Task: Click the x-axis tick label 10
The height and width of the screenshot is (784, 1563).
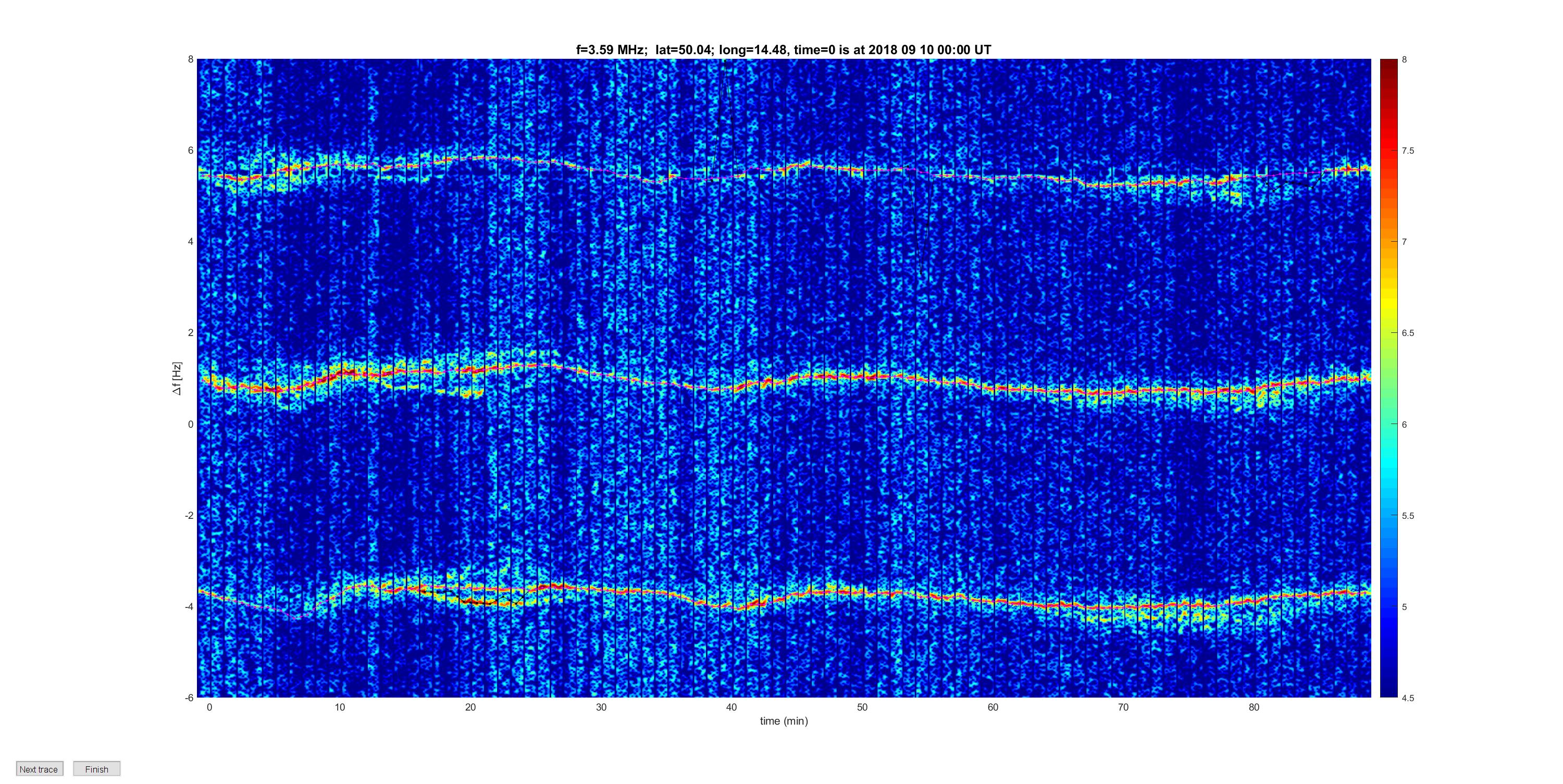Action: [x=340, y=707]
